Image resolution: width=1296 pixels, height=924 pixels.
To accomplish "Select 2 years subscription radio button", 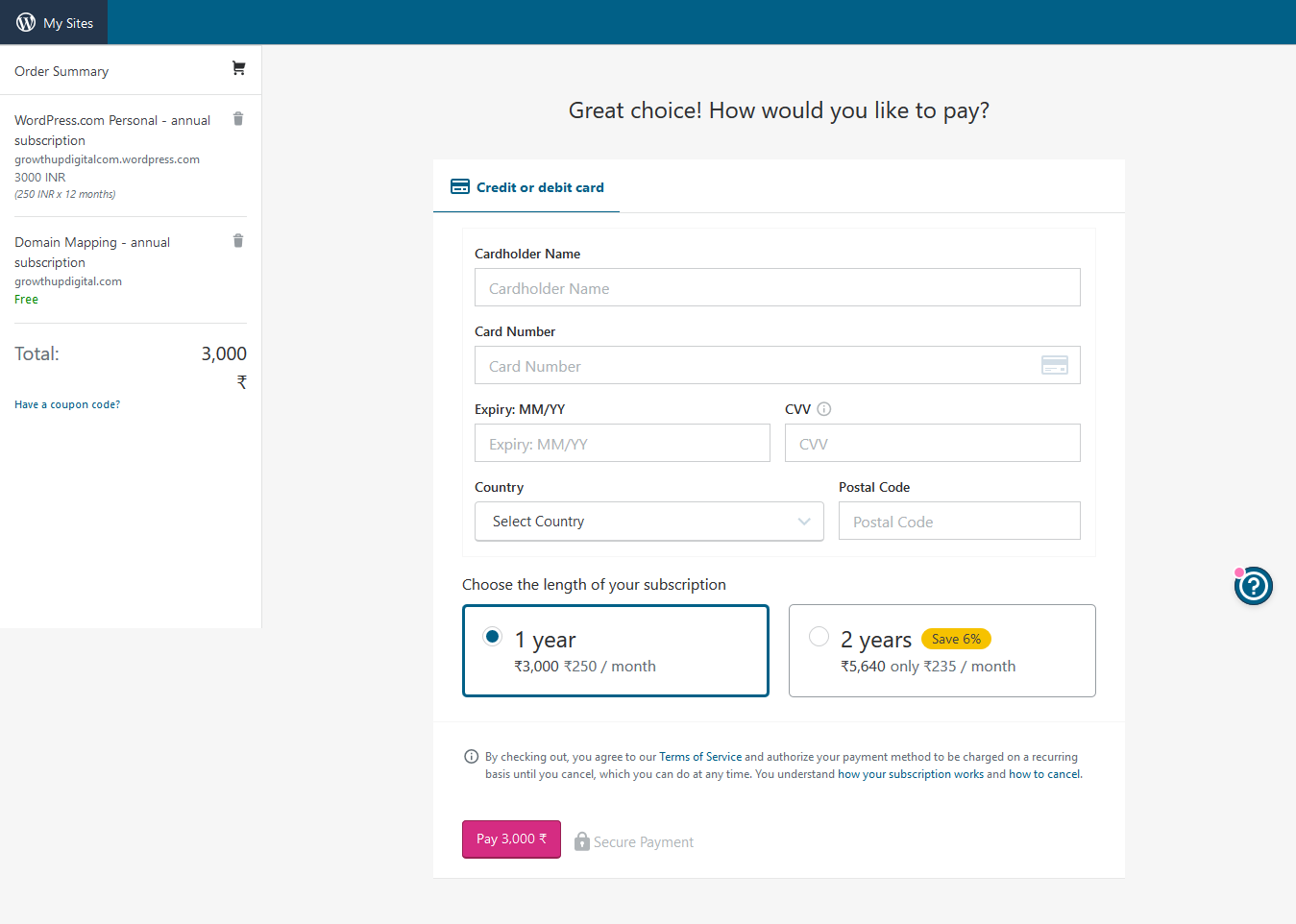I will [819, 637].
